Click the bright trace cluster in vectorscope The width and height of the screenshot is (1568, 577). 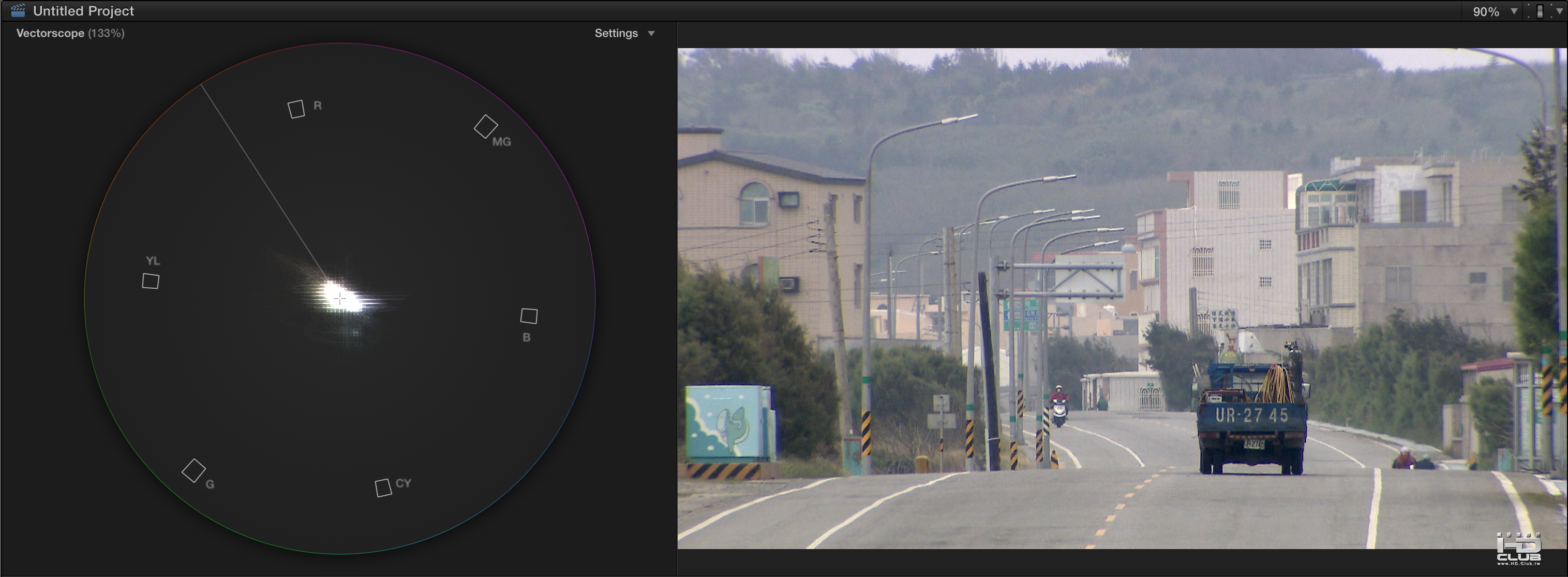pyautogui.click(x=347, y=300)
